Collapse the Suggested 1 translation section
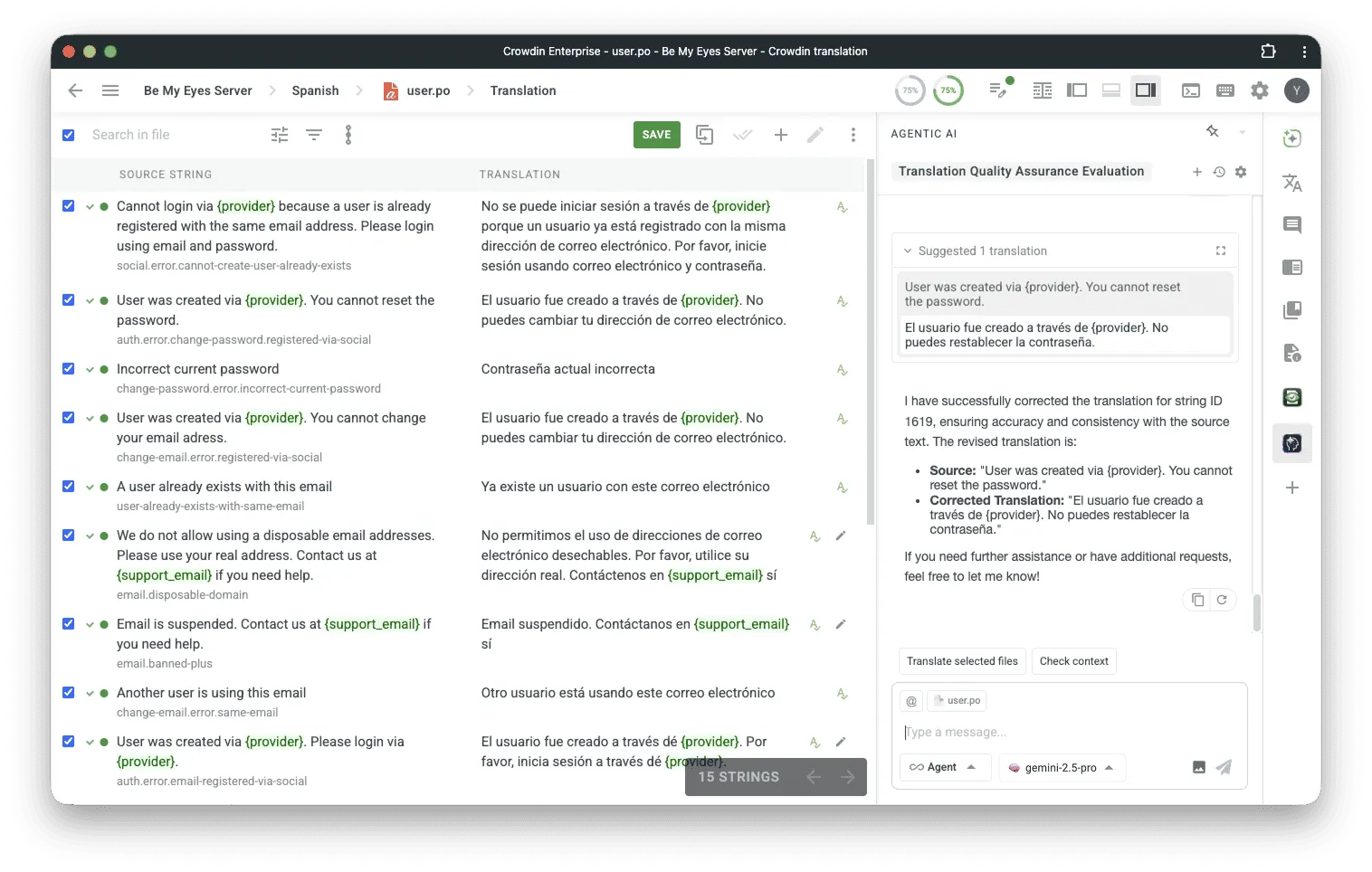This screenshot has height=872, width=1372. (x=907, y=251)
